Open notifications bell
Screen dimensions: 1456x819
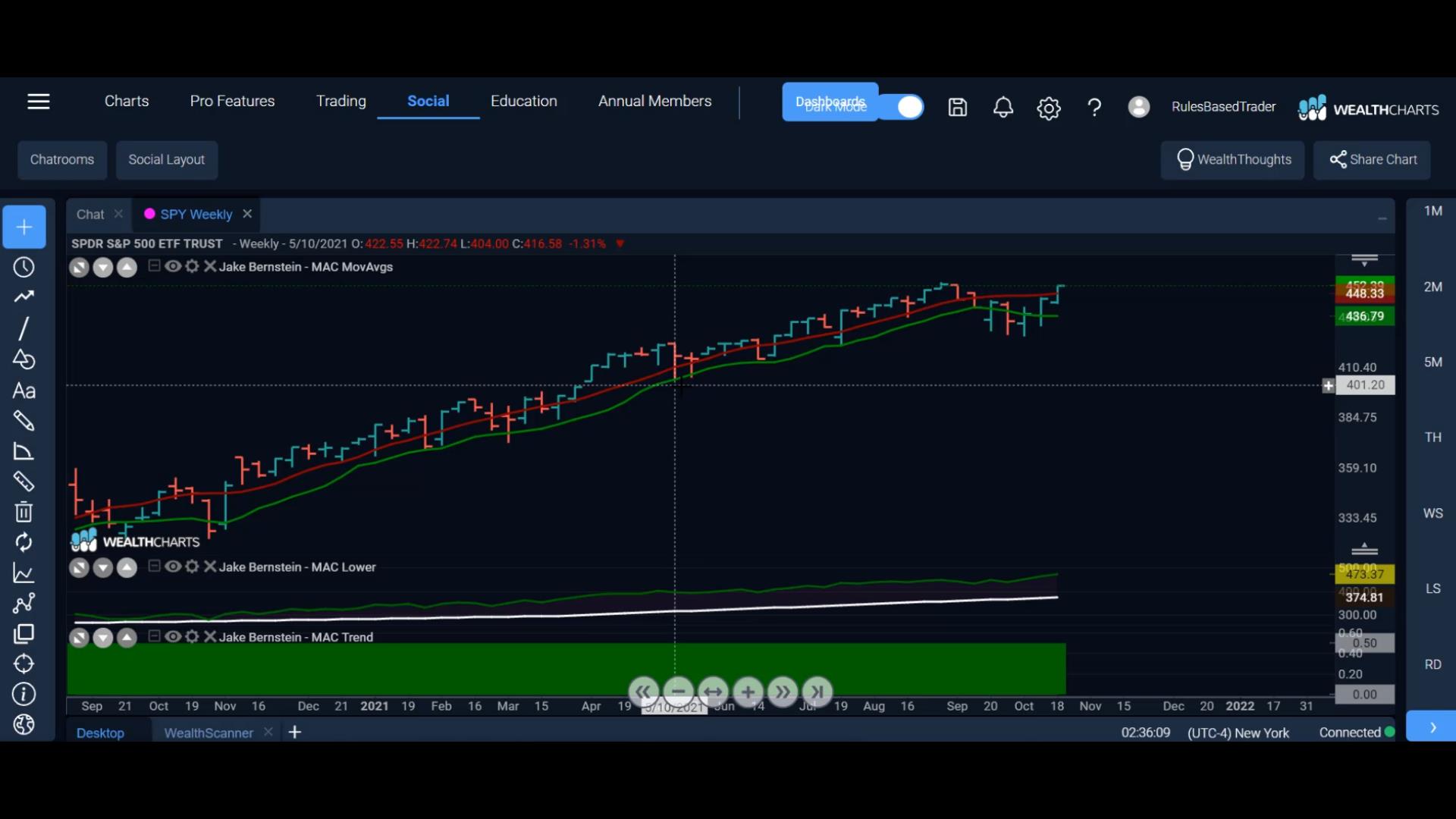pos(1003,107)
